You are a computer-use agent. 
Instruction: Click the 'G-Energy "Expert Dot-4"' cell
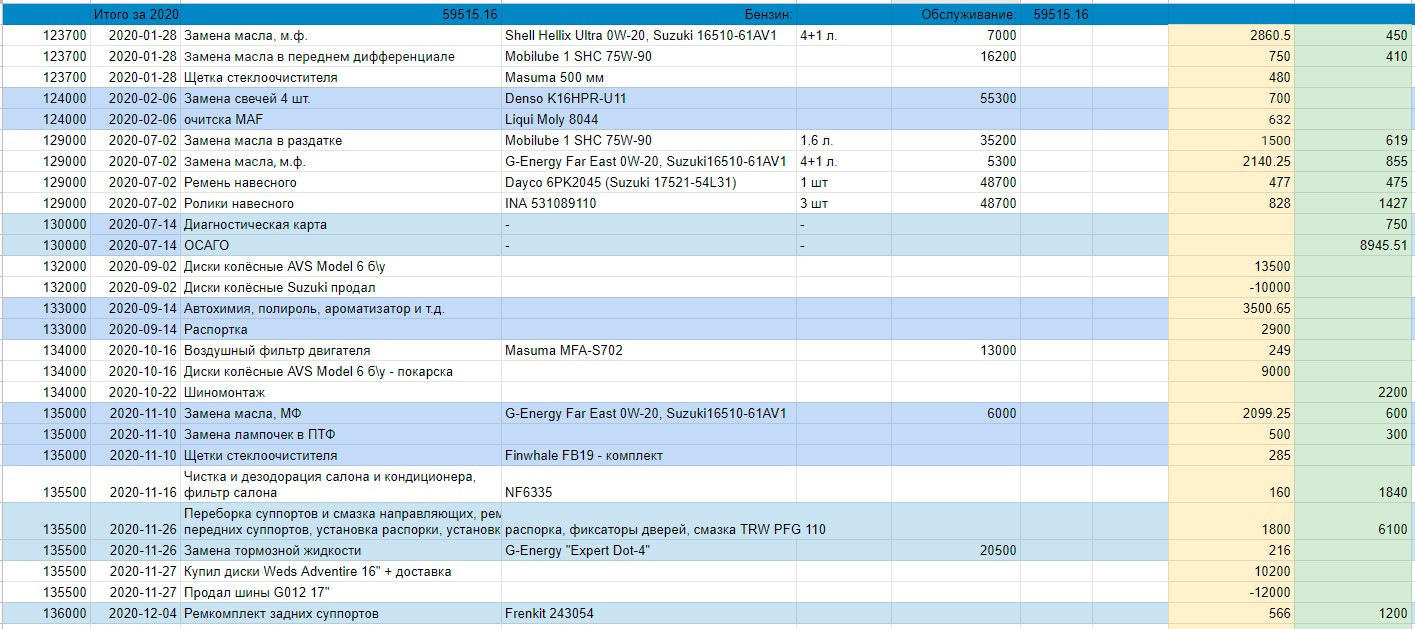(648, 551)
